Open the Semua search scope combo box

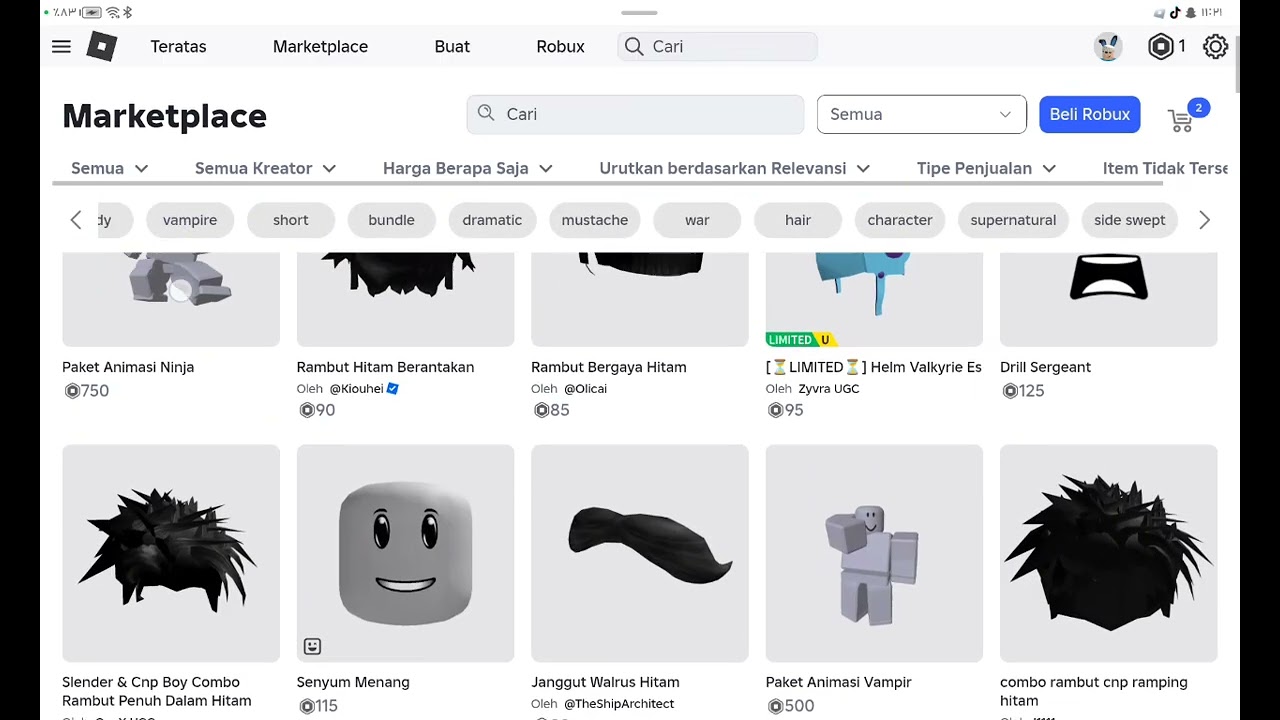click(x=921, y=114)
